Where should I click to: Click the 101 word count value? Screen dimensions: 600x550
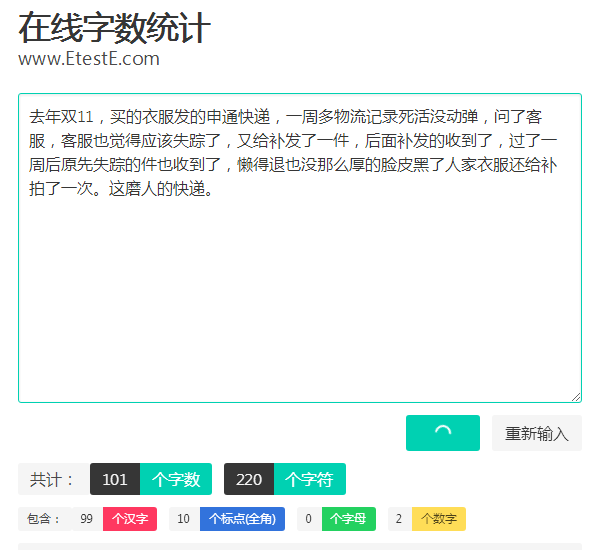(x=115, y=479)
